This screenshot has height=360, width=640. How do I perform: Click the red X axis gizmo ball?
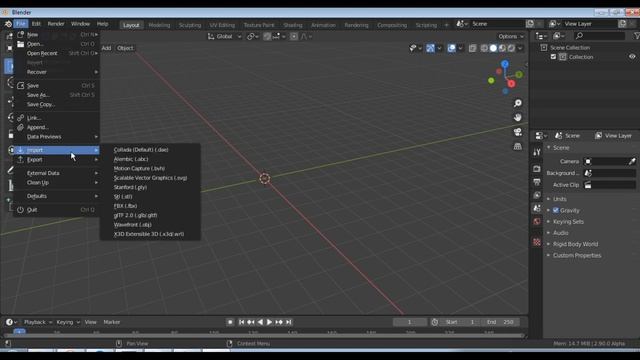tap(511, 84)
